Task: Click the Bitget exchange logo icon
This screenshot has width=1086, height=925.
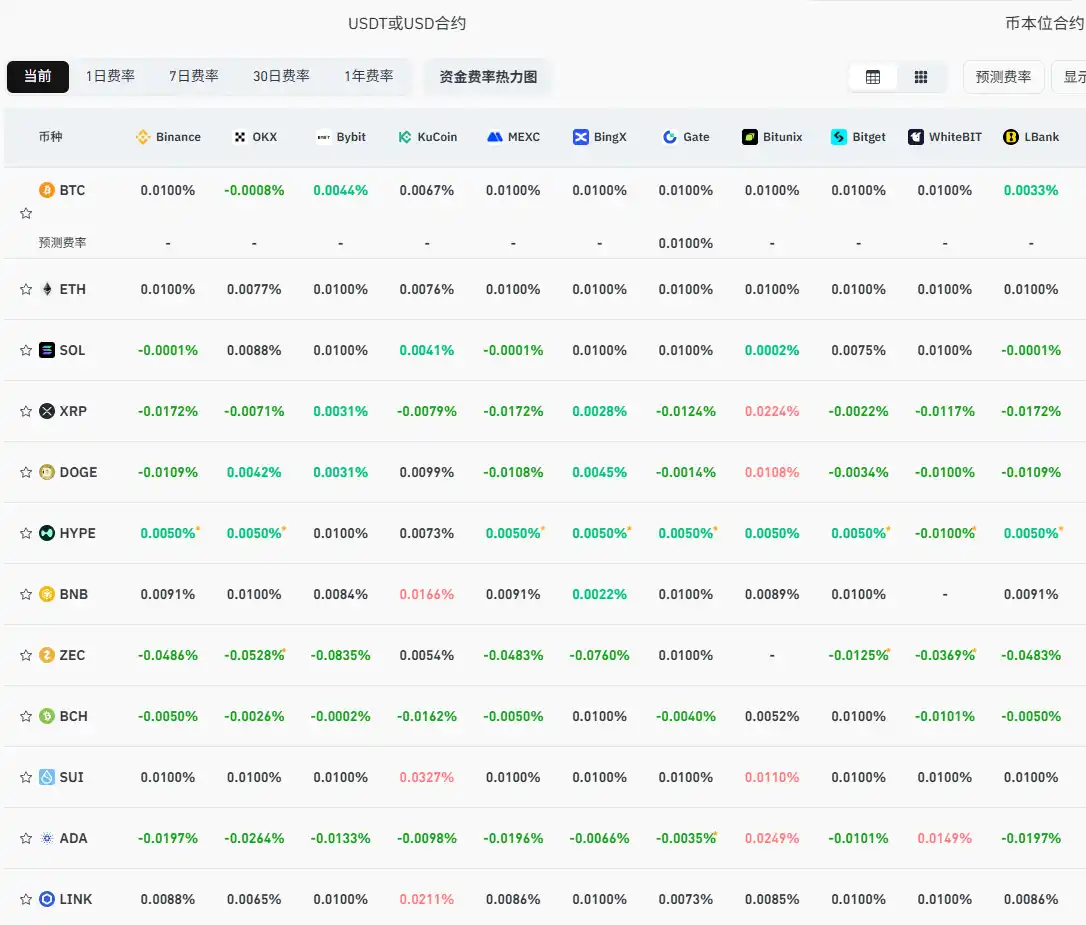Action: point(839,137)
